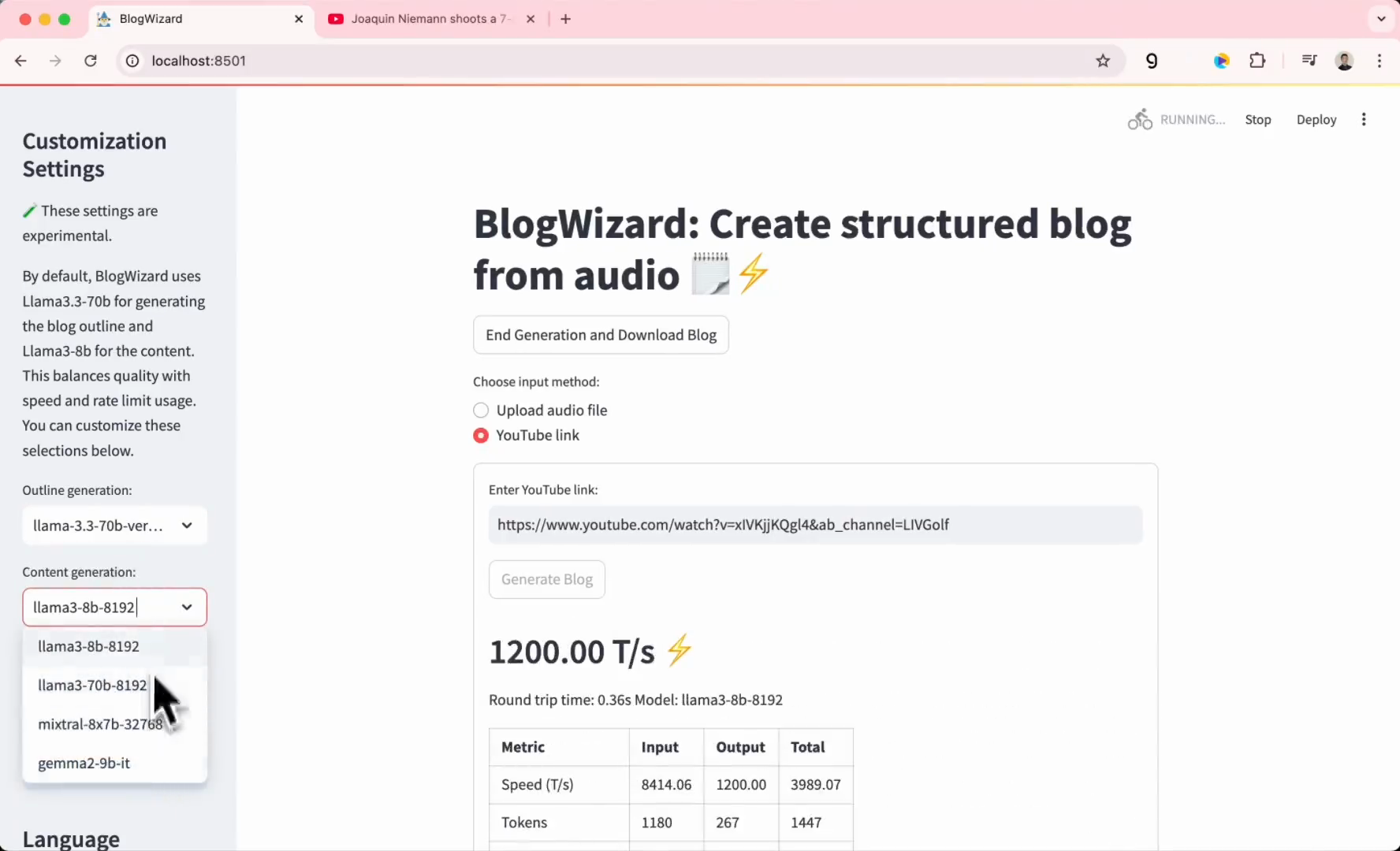
Task: Click the Deploy button
Action: click(x=1316, y=120)
